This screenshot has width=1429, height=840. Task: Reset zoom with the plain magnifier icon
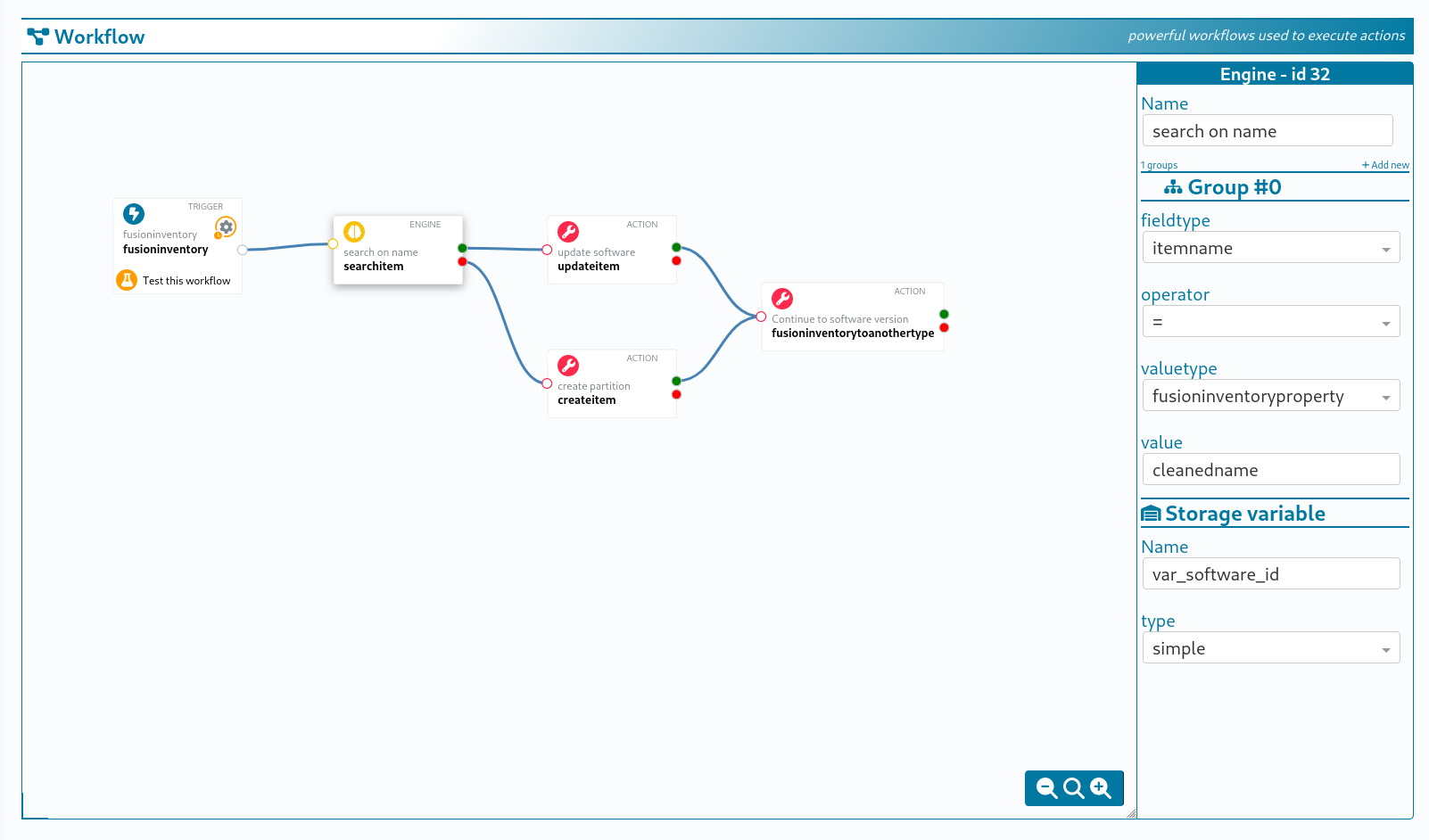(1074, 788)
